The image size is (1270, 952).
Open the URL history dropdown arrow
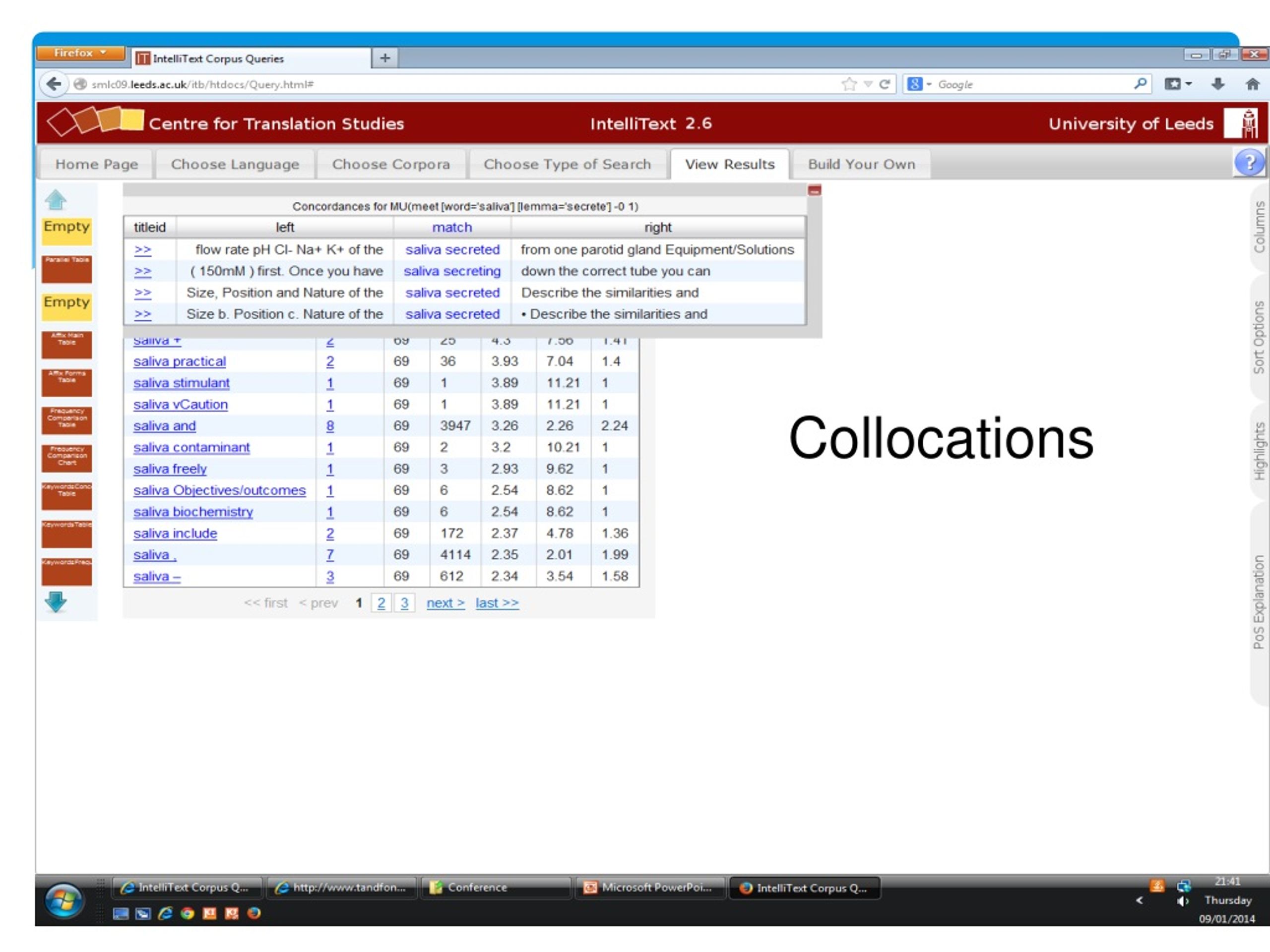tap(868, 84)
